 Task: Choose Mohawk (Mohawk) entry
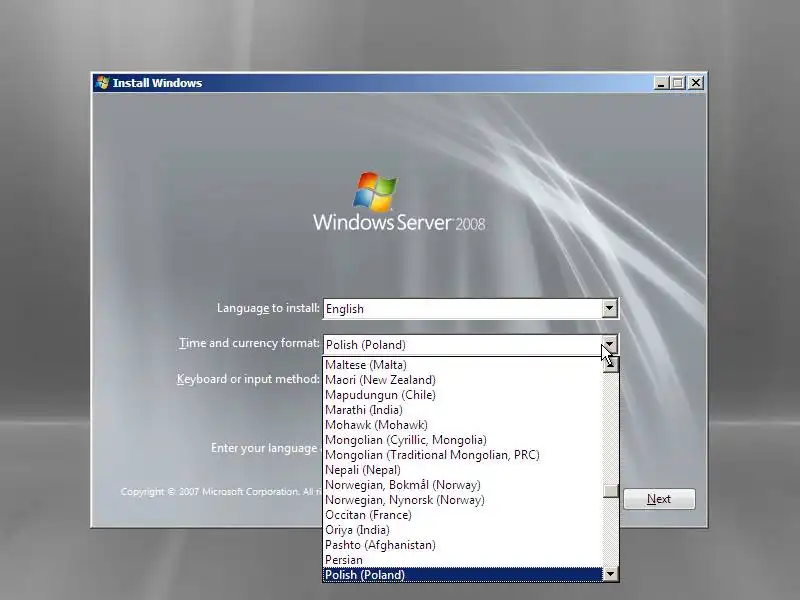point(463,424)
